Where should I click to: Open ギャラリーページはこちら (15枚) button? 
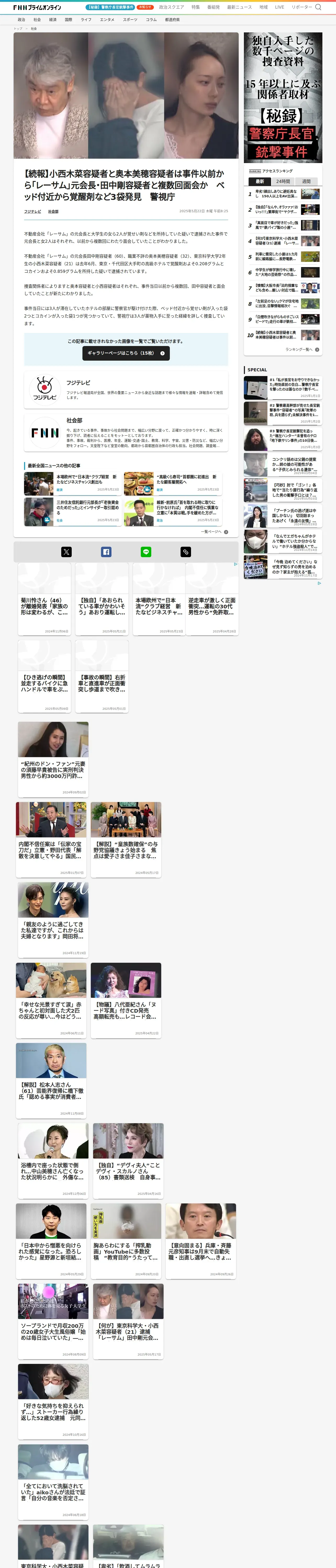pos(126,353)
